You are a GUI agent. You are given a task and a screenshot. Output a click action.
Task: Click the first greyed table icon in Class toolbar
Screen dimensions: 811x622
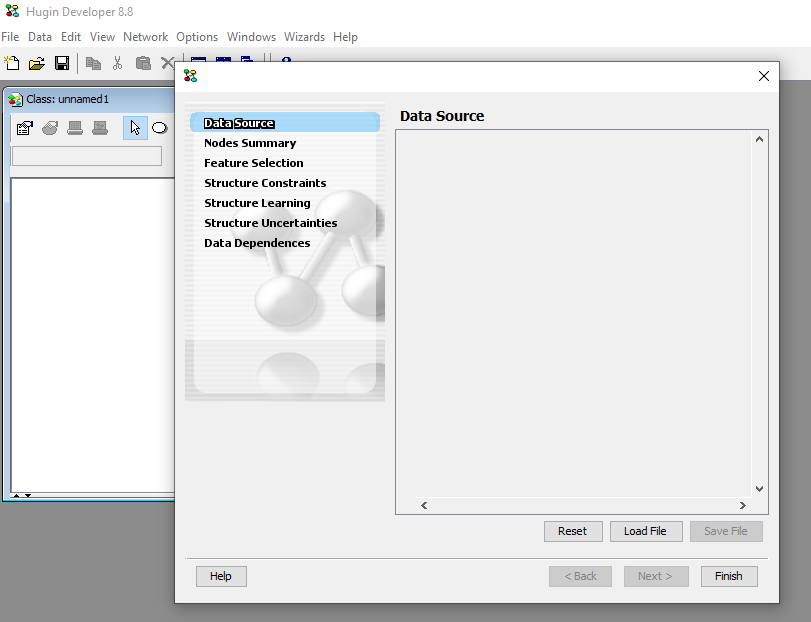tap(75, 128)
